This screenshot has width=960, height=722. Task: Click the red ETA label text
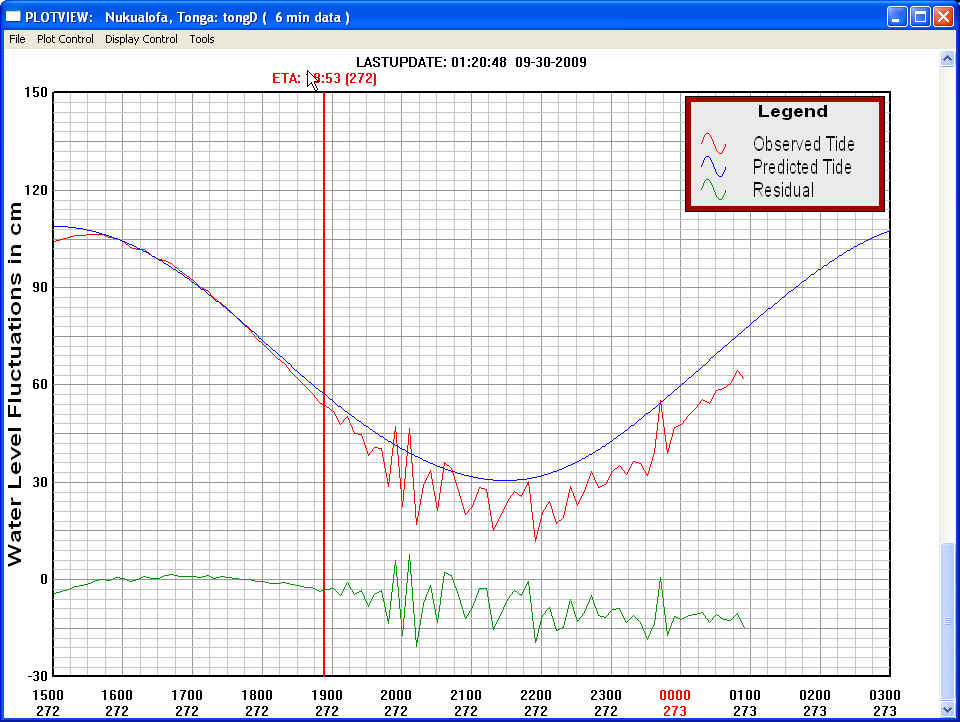point(324,78)
